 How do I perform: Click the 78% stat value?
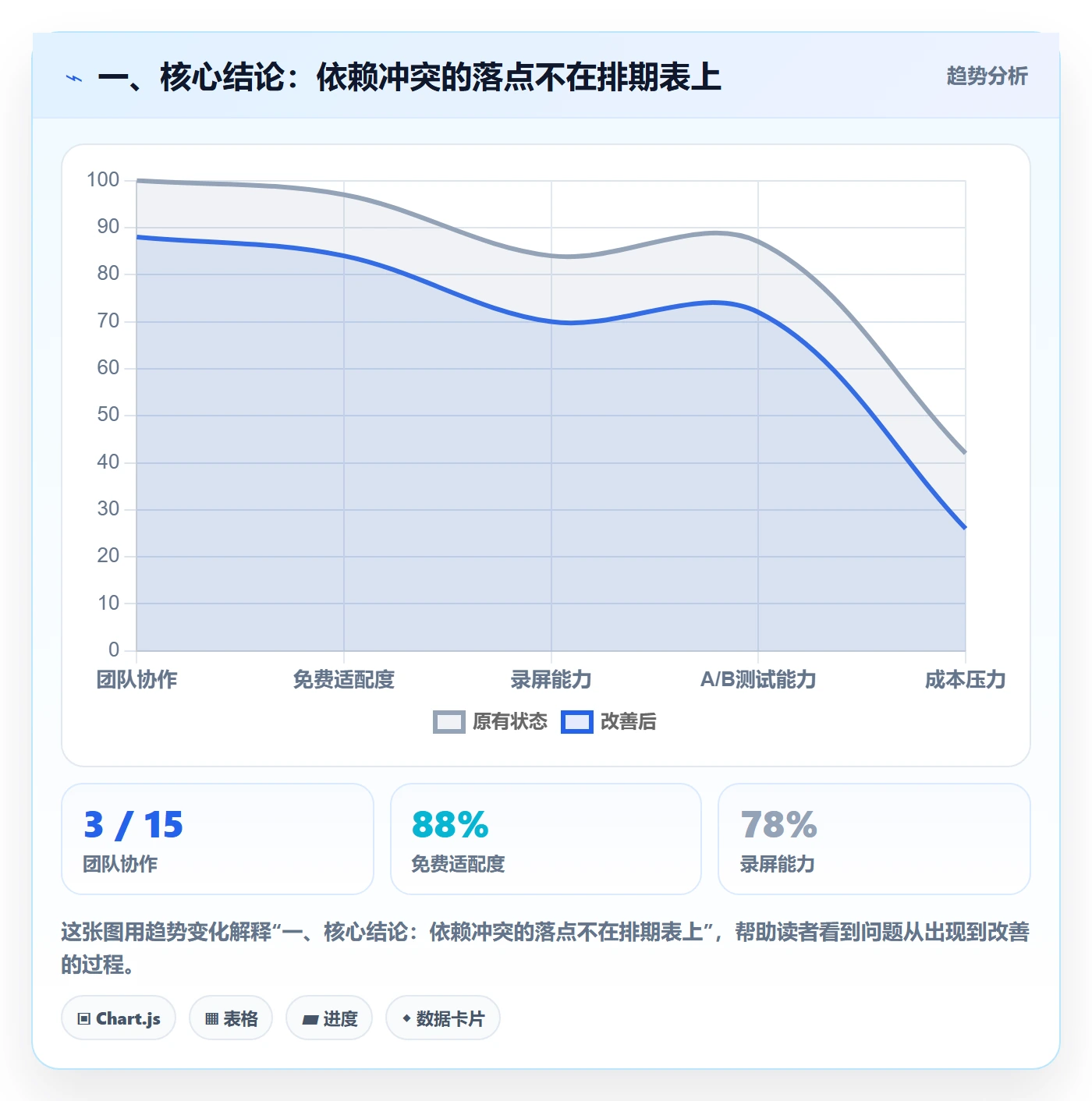coord(778,825)
